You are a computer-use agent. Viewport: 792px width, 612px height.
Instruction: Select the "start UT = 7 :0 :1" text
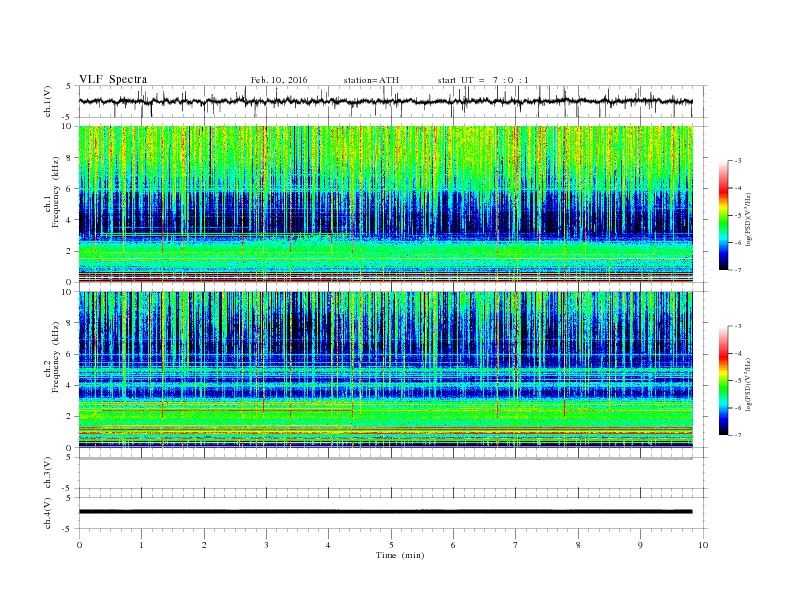pyautogui.click(x=483, y=80)
